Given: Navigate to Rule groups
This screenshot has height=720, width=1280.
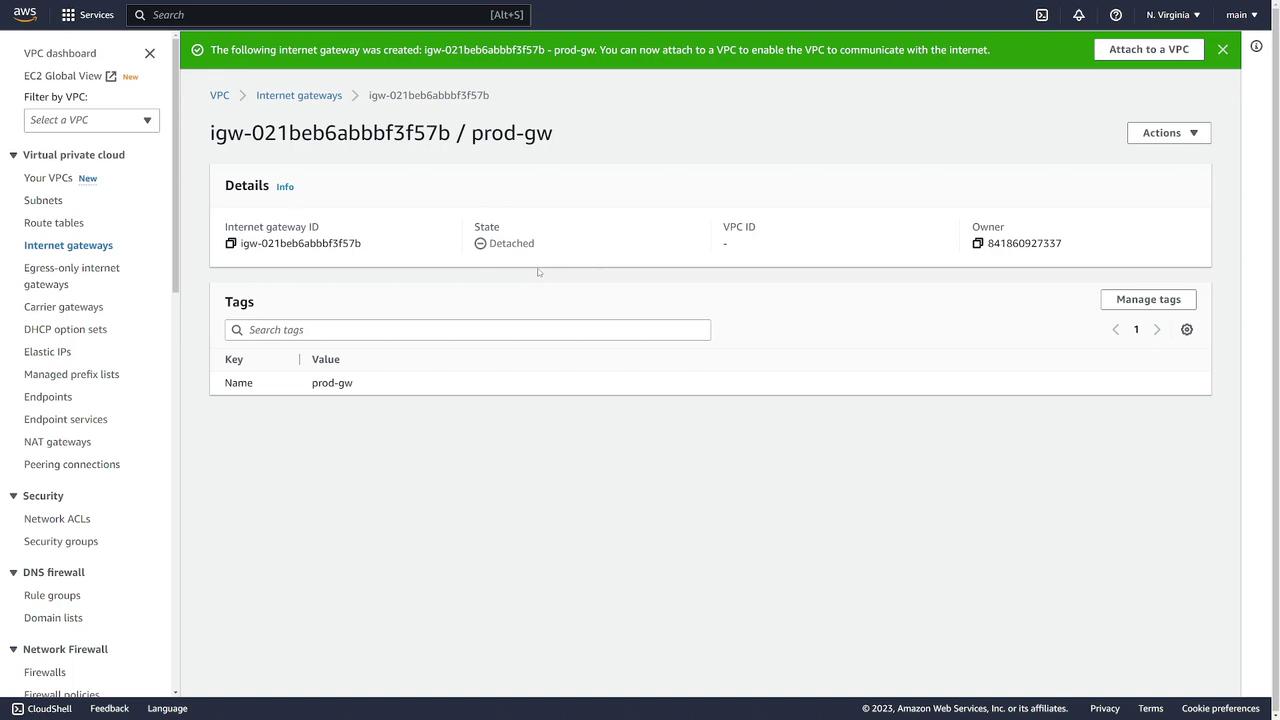Looking at the screenshot, I should tap(52, 595).
